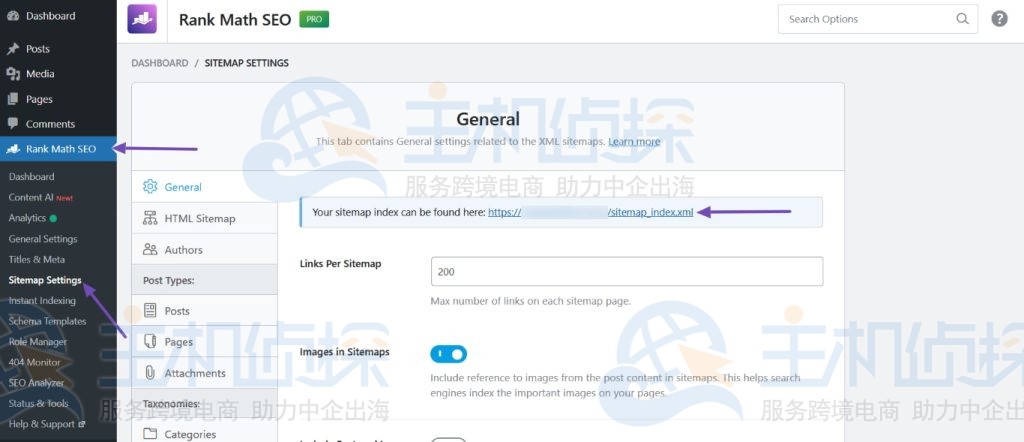Click the Taxonomies: section heading
1024x442 pixels.
tap(171, 403)
